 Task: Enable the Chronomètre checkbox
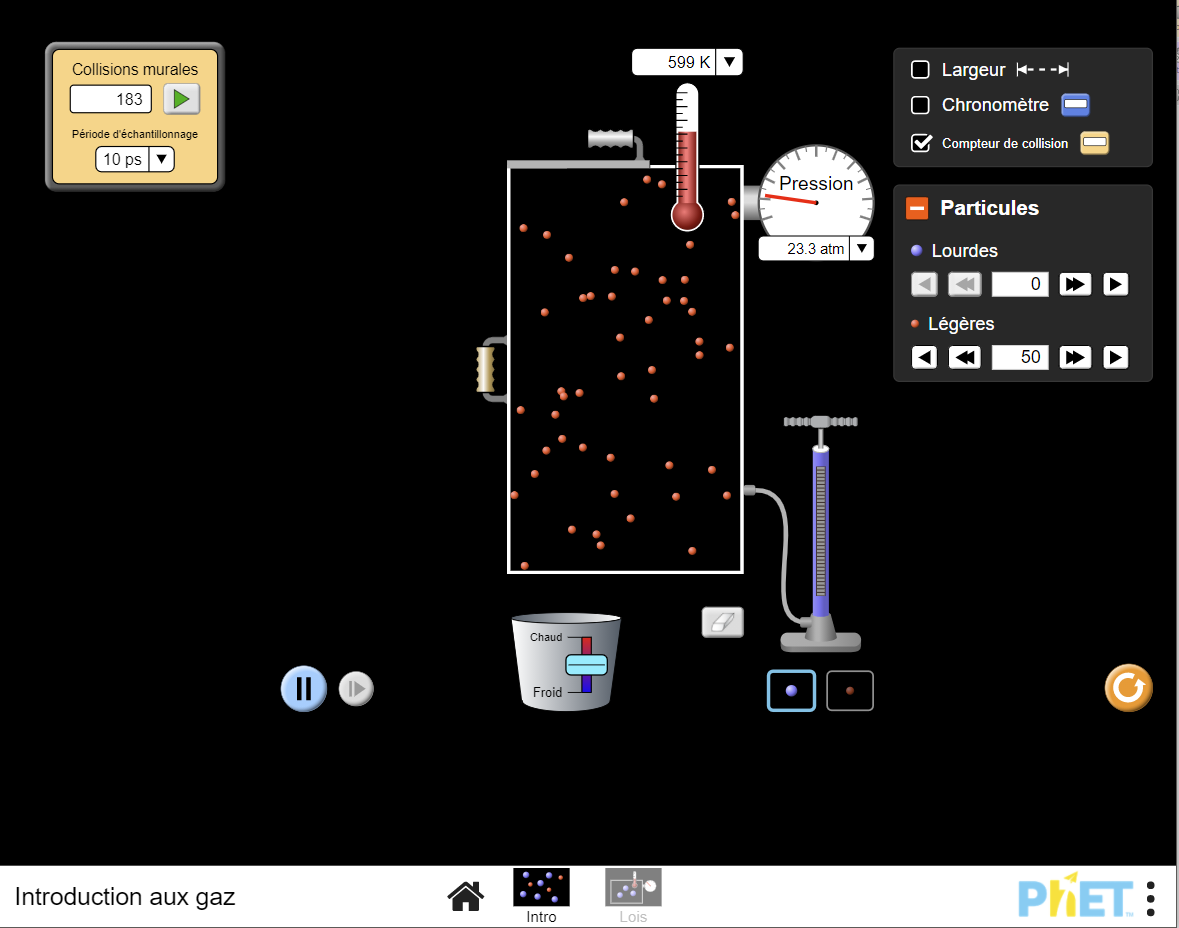click(920, 105)
